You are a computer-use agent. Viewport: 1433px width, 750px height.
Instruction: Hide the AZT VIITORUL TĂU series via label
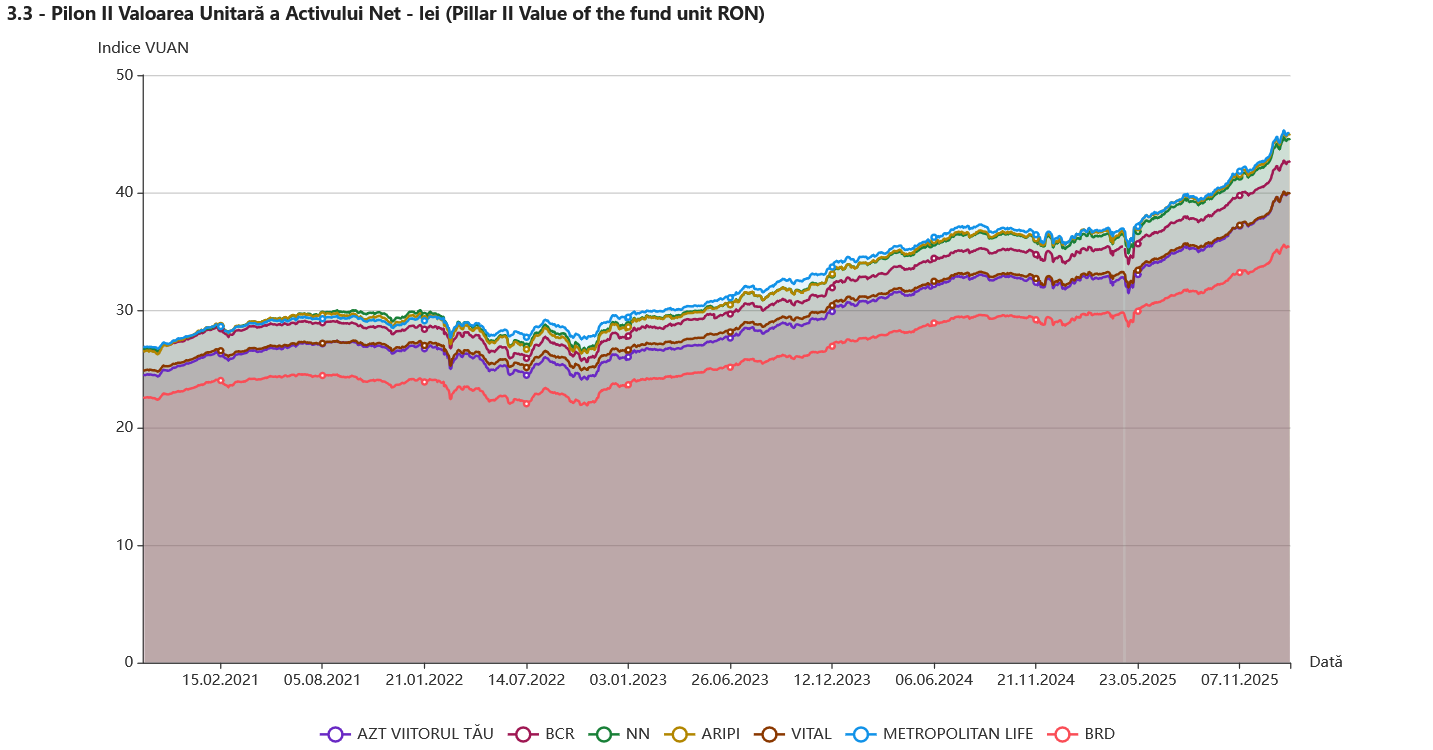pyautogui.click(x=425, y=734)
